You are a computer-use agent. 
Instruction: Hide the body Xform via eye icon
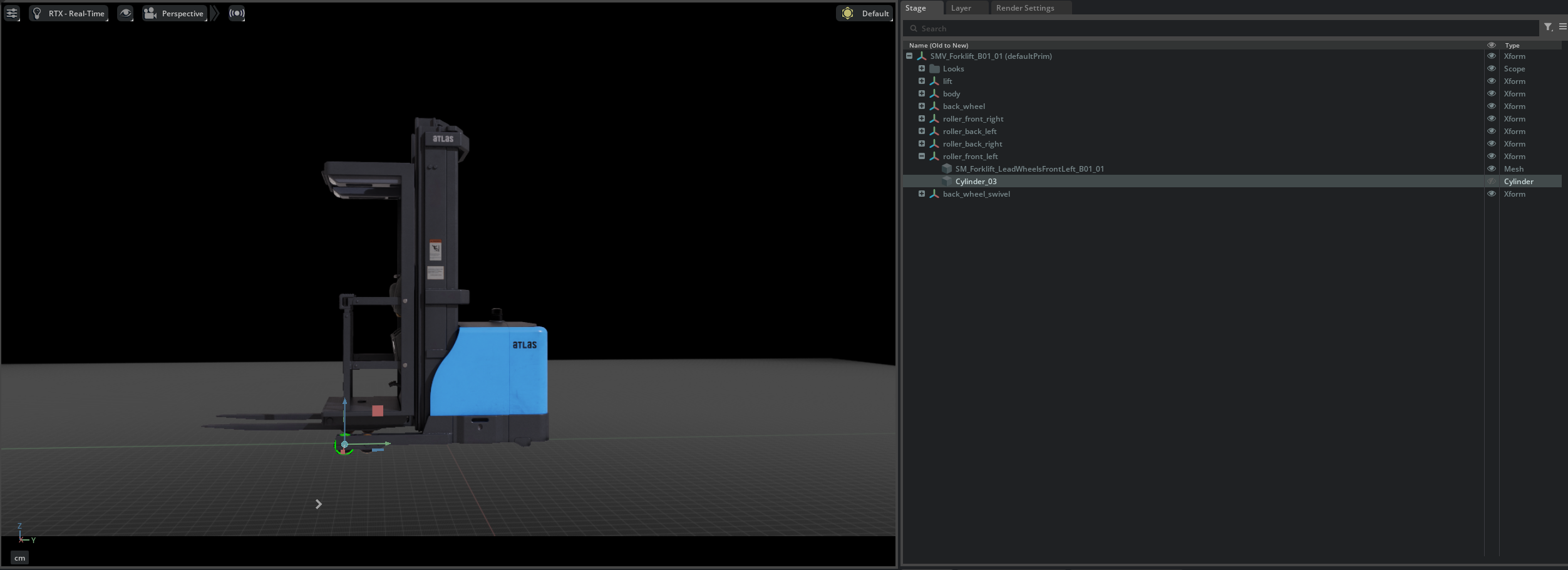pyautogui.click(x=1491, y=94)
